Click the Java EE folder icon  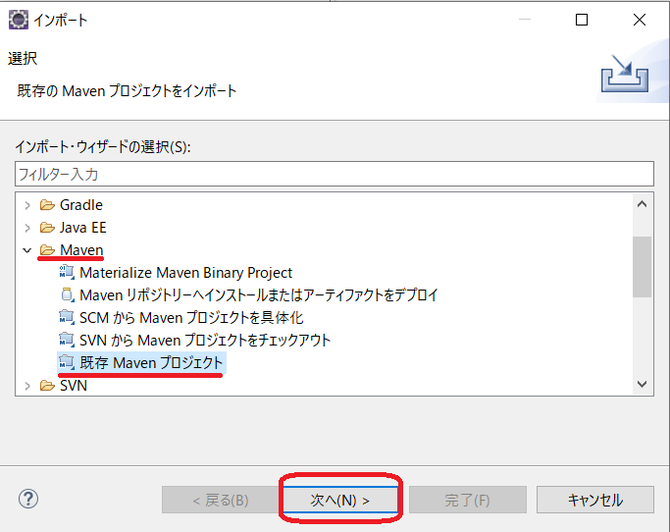(x=47, y=228)
